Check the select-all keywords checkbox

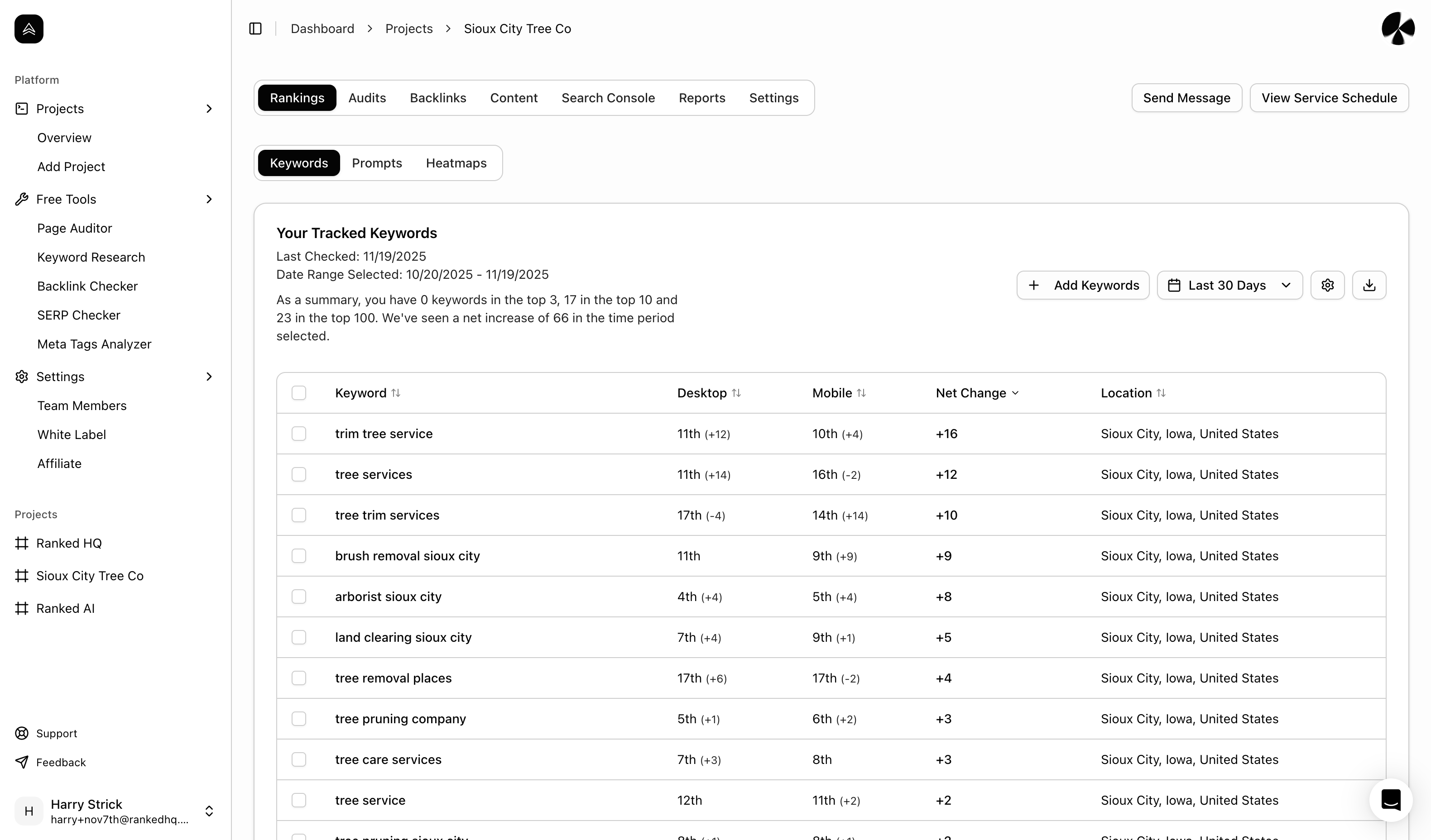pyautogui.click(x=299, y=393)
